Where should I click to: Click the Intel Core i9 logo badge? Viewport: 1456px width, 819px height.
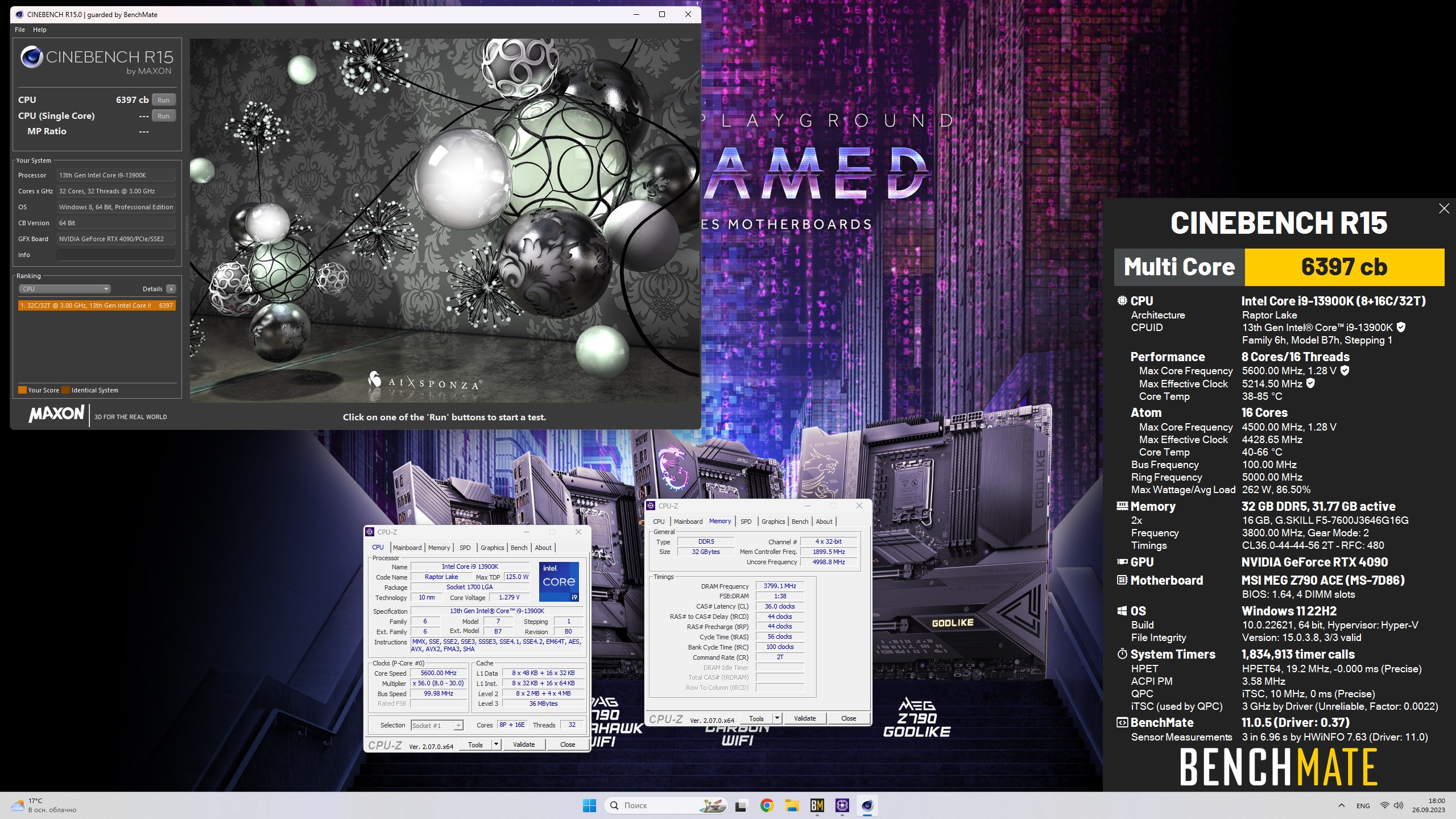[559, 581]
